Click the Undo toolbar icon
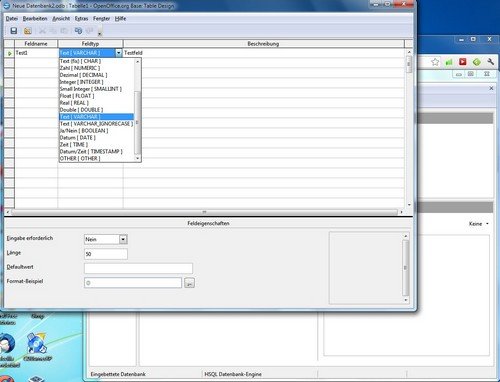 click(78, 31)
